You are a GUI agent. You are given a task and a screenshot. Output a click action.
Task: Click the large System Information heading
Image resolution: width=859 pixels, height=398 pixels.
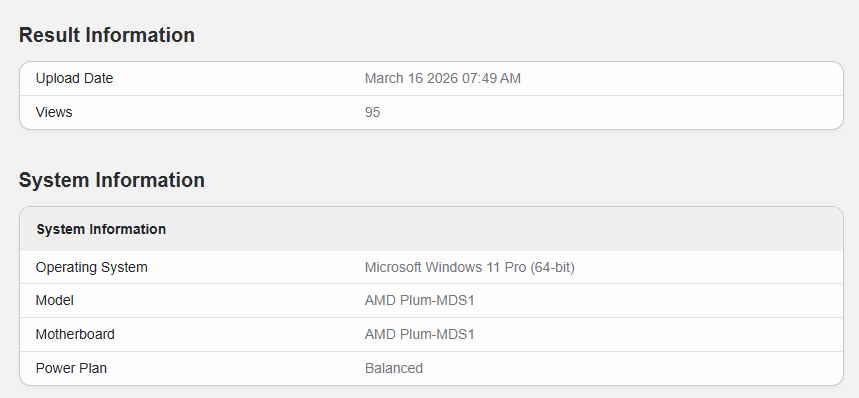click(x=112, y=180)
